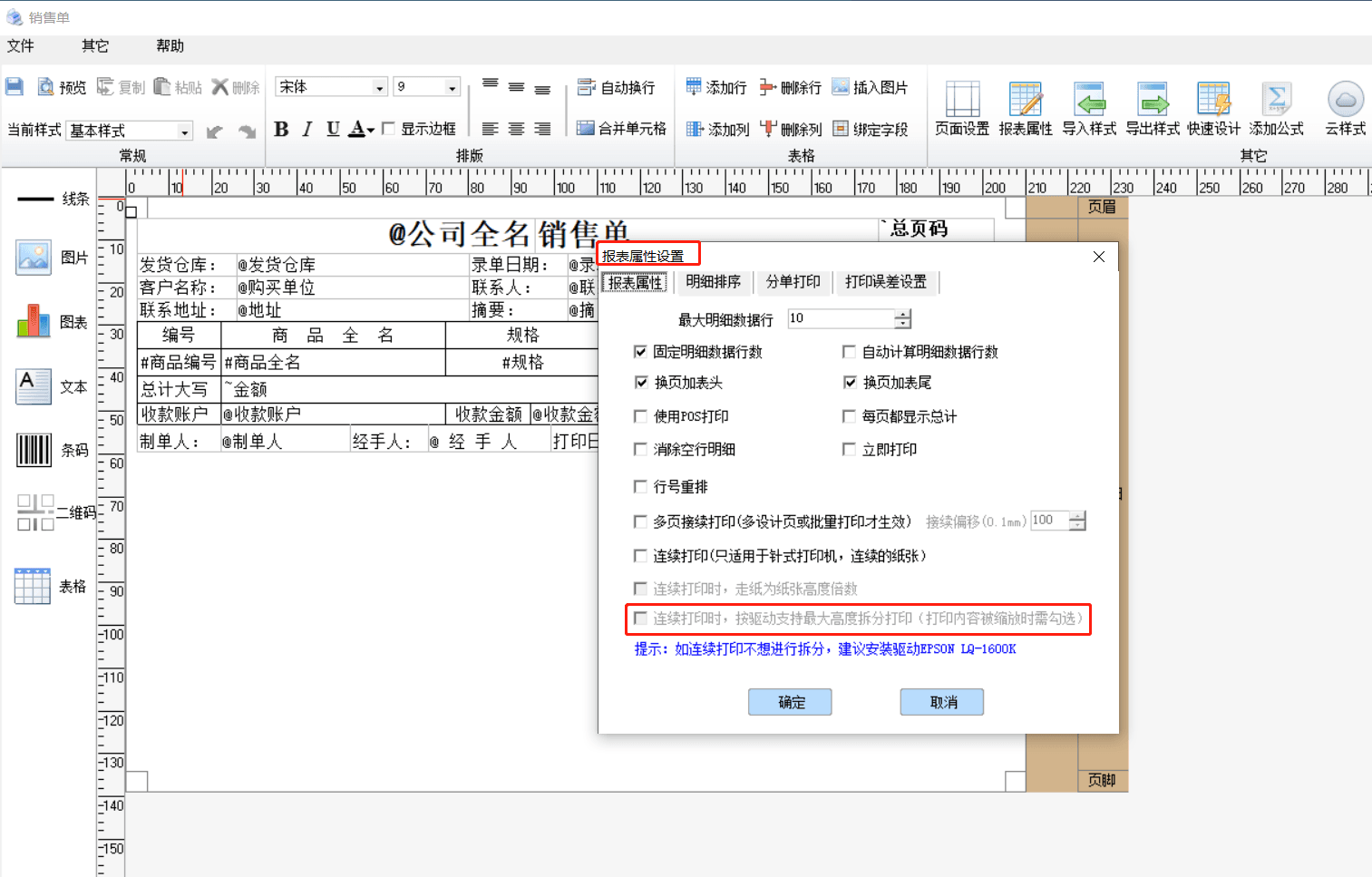Click the 复制 copy icon
1372x877 pixels.
tap(121, 87)
